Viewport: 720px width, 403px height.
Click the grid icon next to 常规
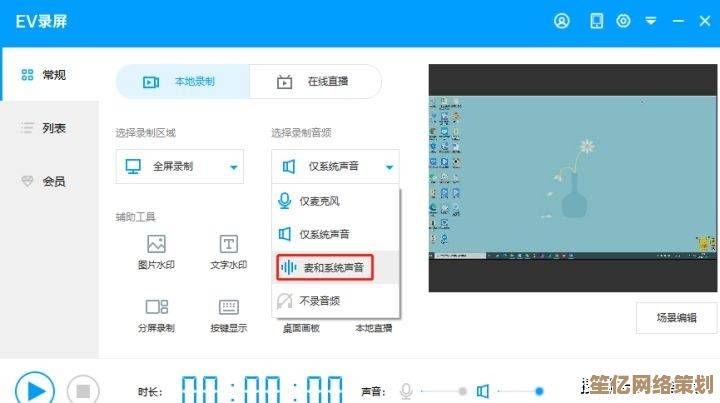coord(28,74)
